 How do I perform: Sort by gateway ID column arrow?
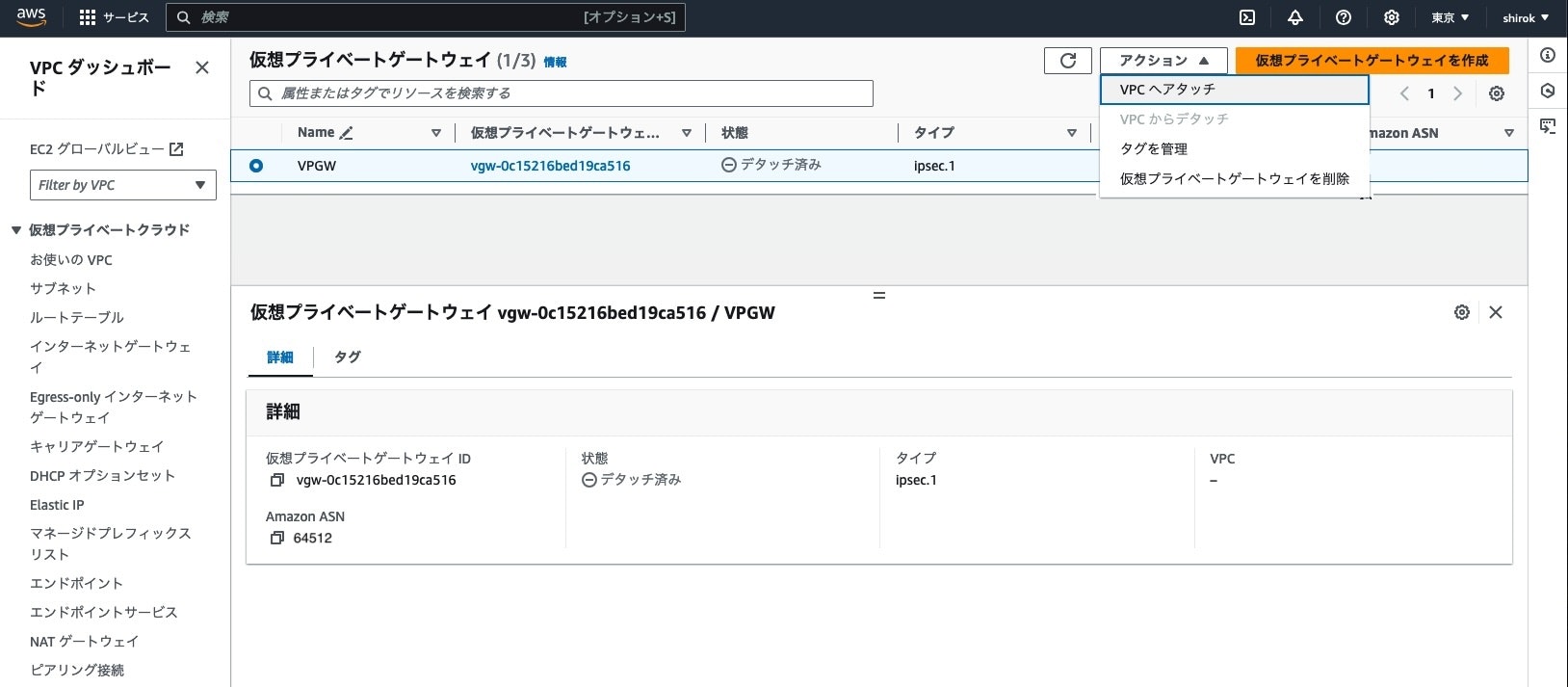pyautogui.click(x=687, y=133)
